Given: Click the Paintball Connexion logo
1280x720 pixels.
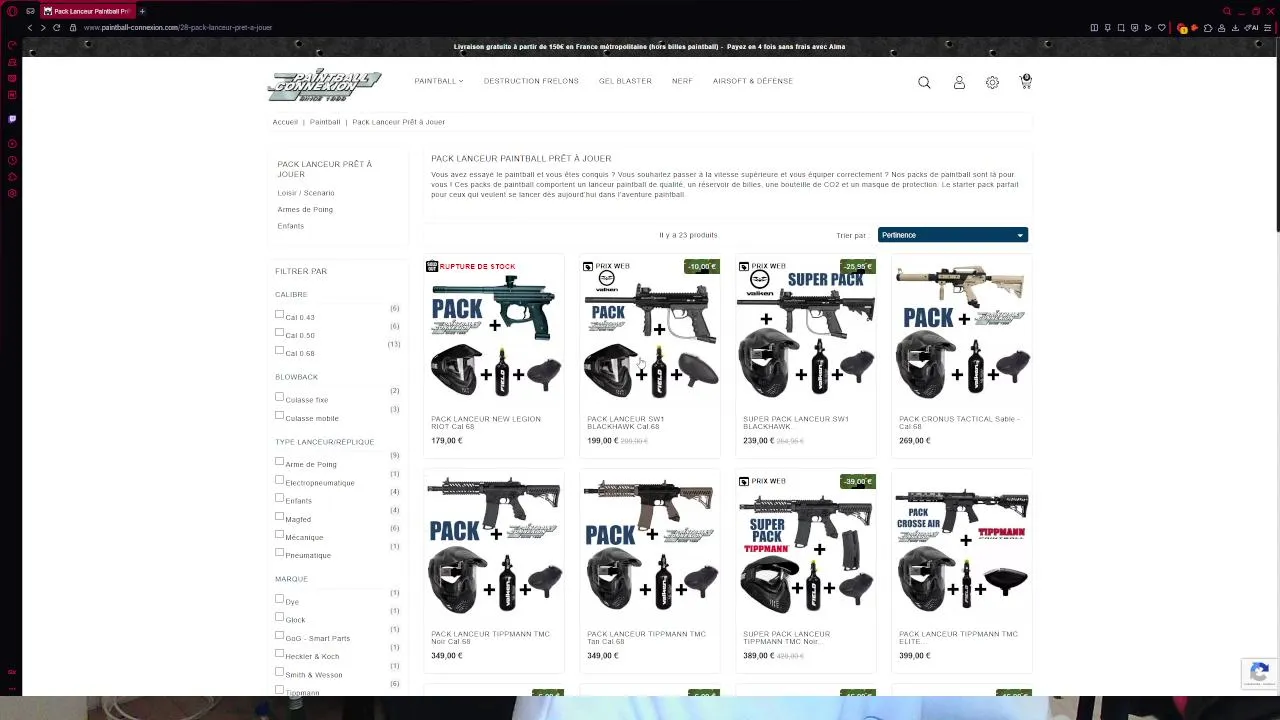Looking at the screenshot, I should tap(324, 84).
